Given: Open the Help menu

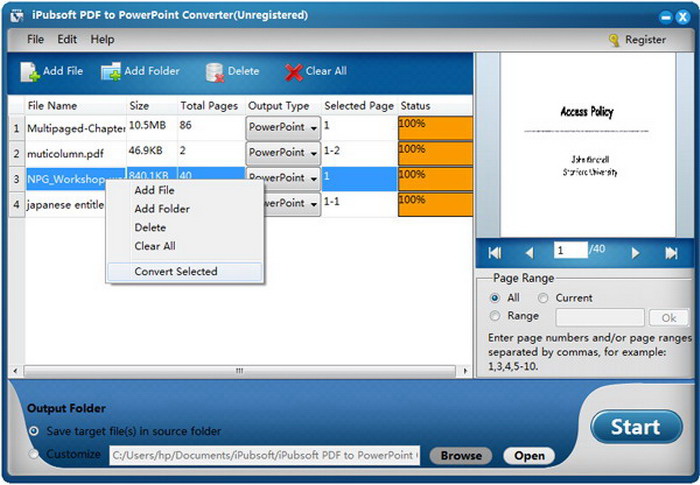Looking at the screenshot, I should pyautogui.click(x=102, y=39).
